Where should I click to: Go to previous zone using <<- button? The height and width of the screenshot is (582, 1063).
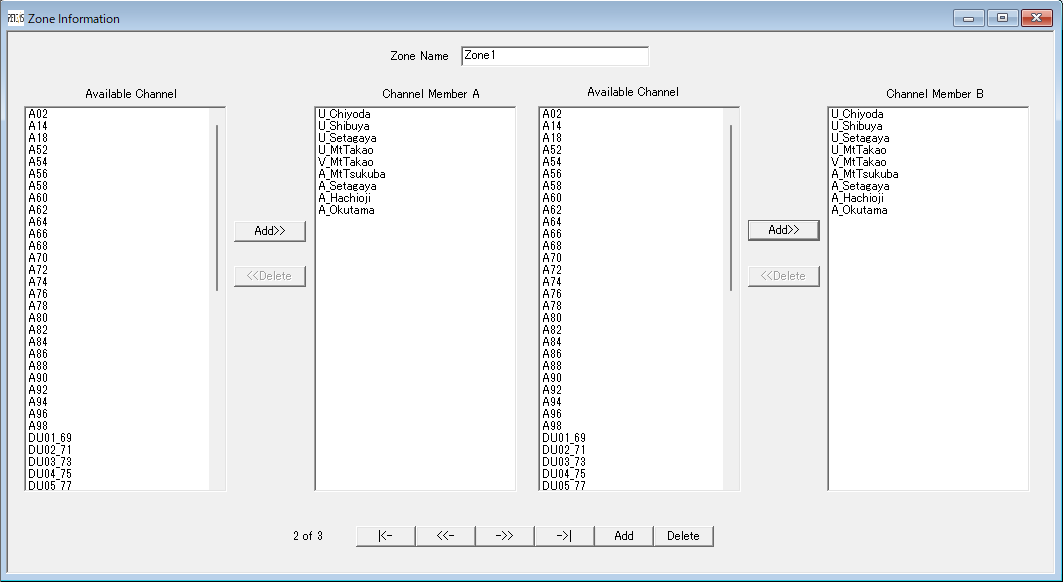445,536
